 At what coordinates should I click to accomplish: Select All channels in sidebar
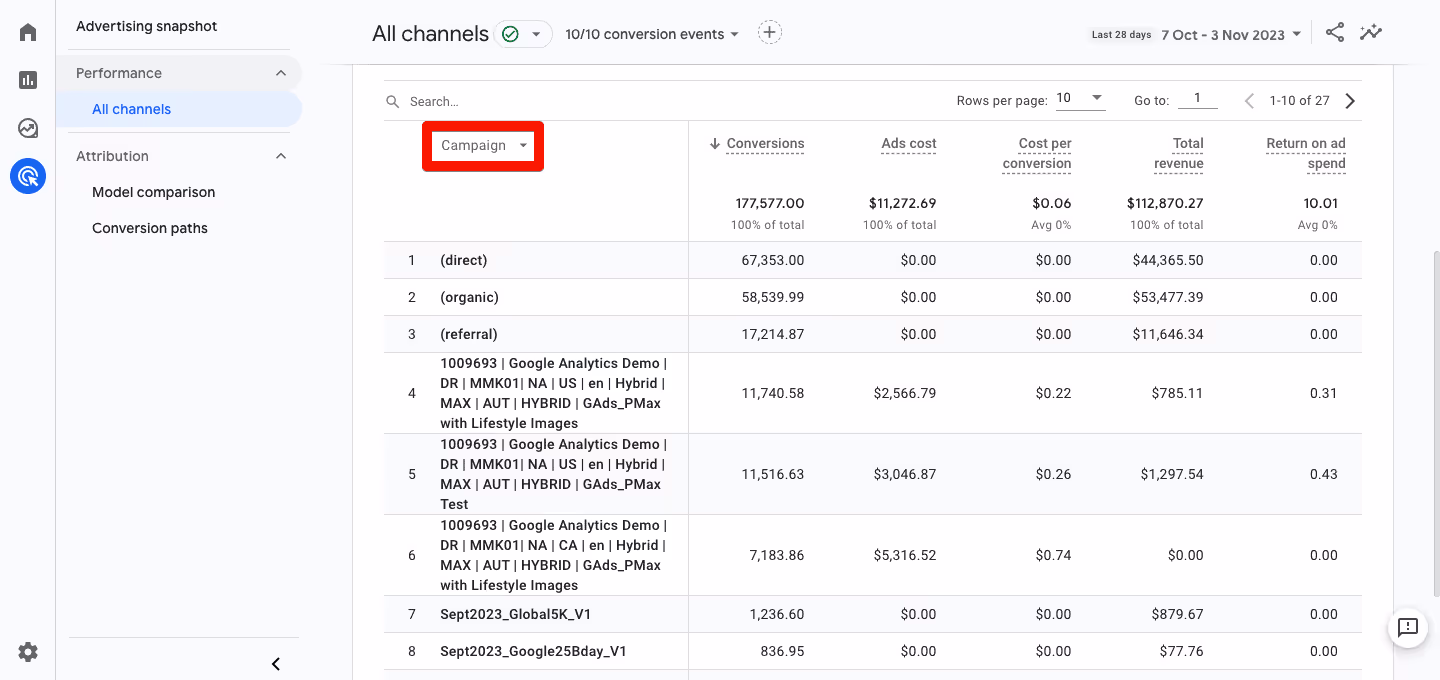tap(179, 109)
